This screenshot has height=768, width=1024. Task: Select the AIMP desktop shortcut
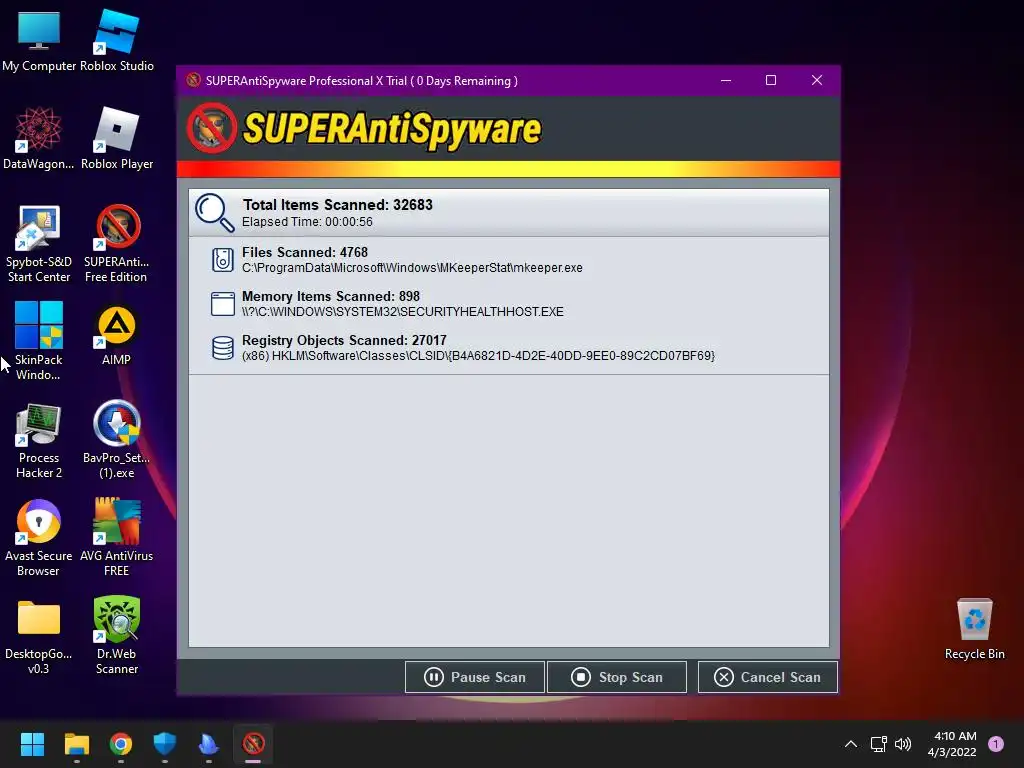point(117,334)
